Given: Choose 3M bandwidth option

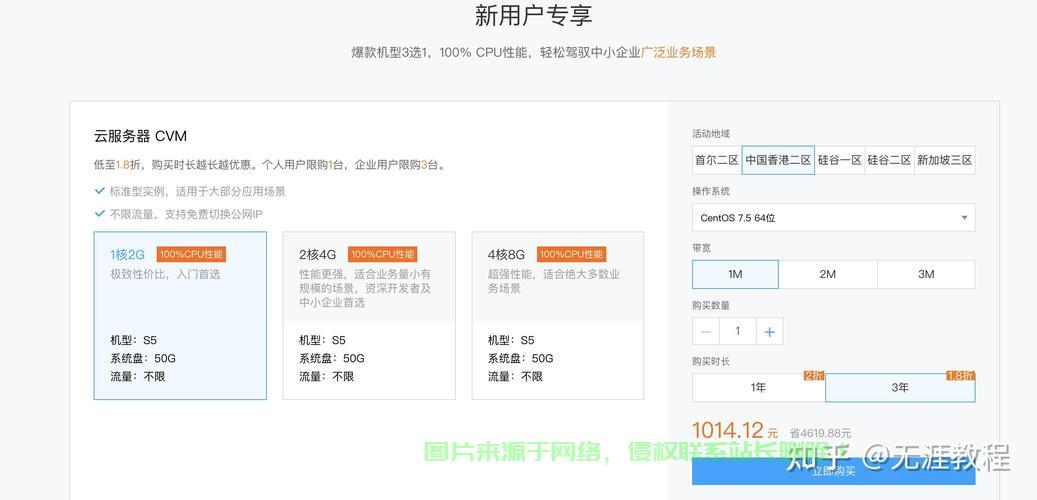Looking at the screenshot, I should 926,274.
